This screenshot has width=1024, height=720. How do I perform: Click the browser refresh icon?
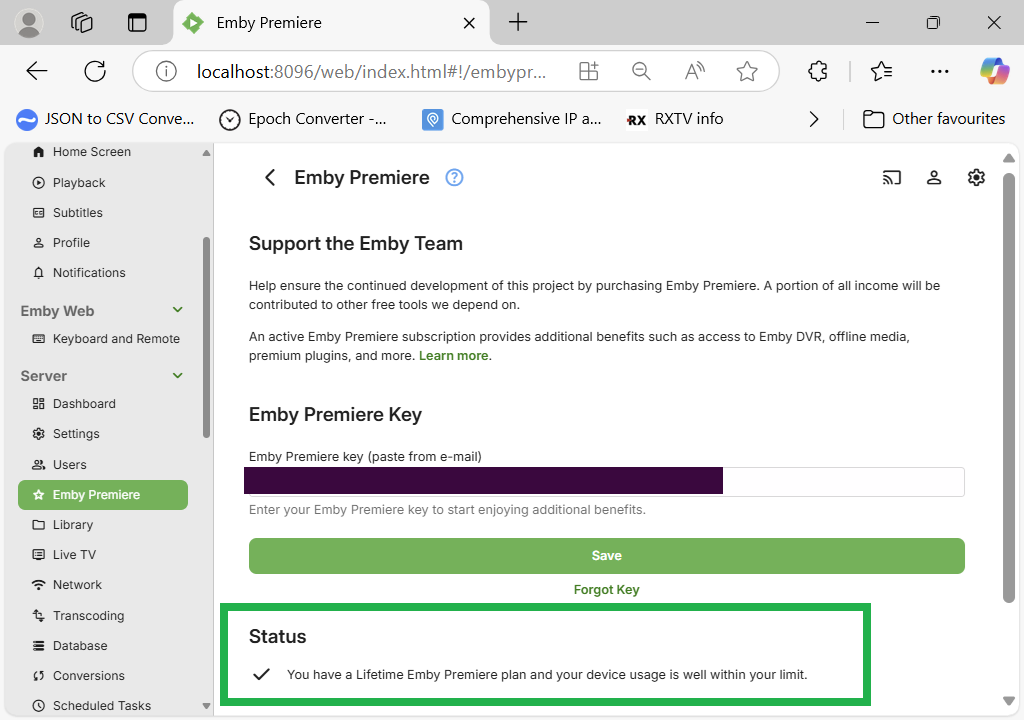click(95, 71)
